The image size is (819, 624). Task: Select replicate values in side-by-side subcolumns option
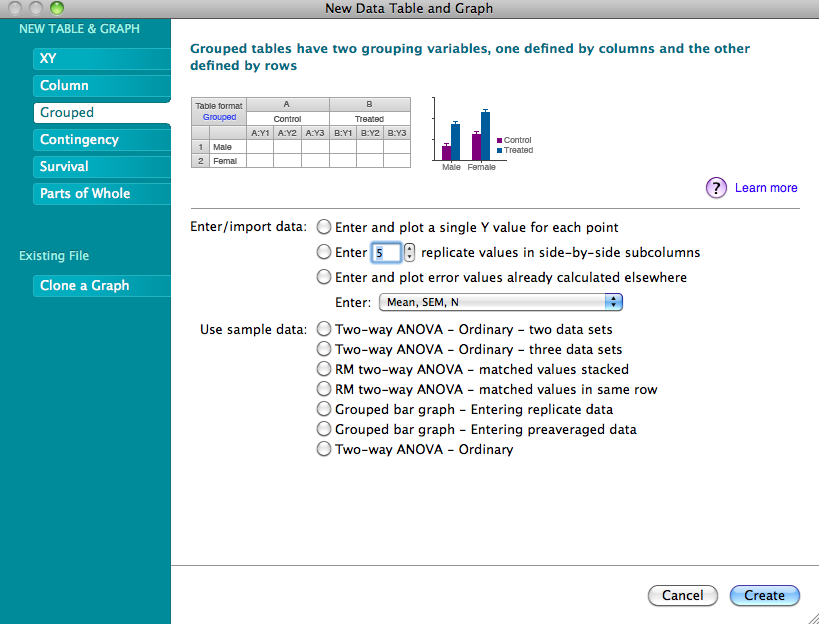tap(324, 252)
